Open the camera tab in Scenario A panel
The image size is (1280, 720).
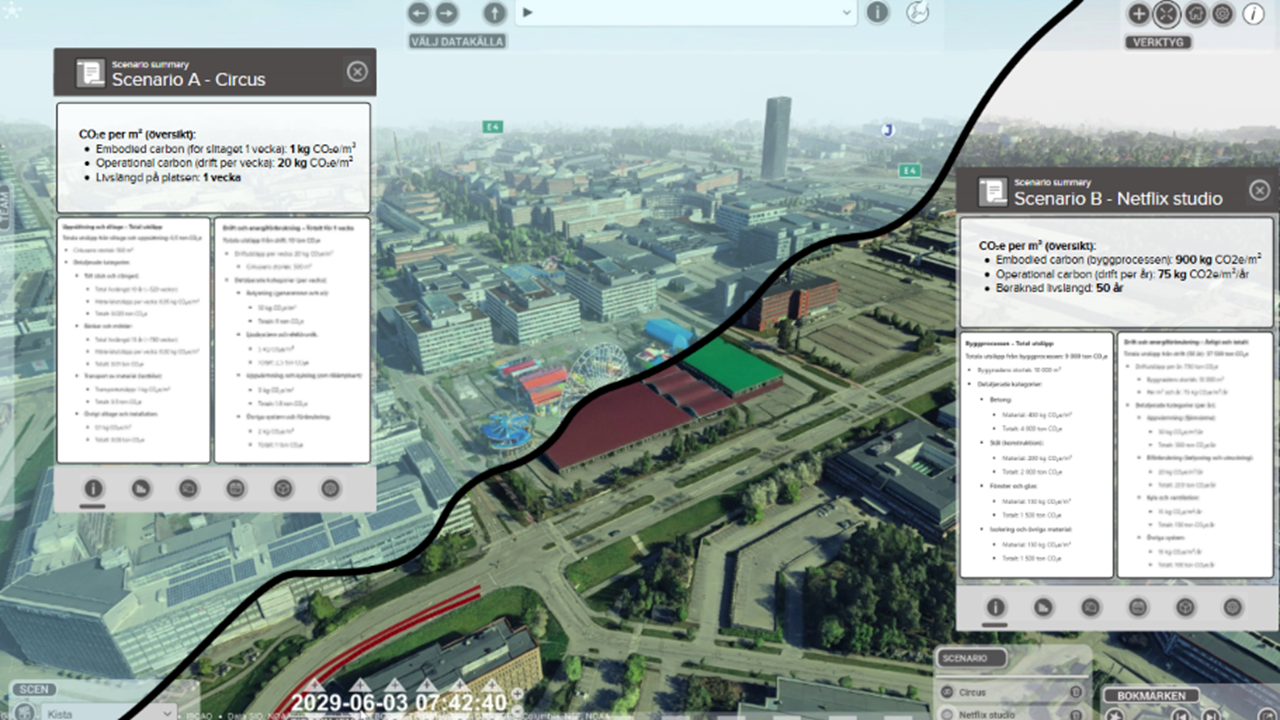point(188,489)
